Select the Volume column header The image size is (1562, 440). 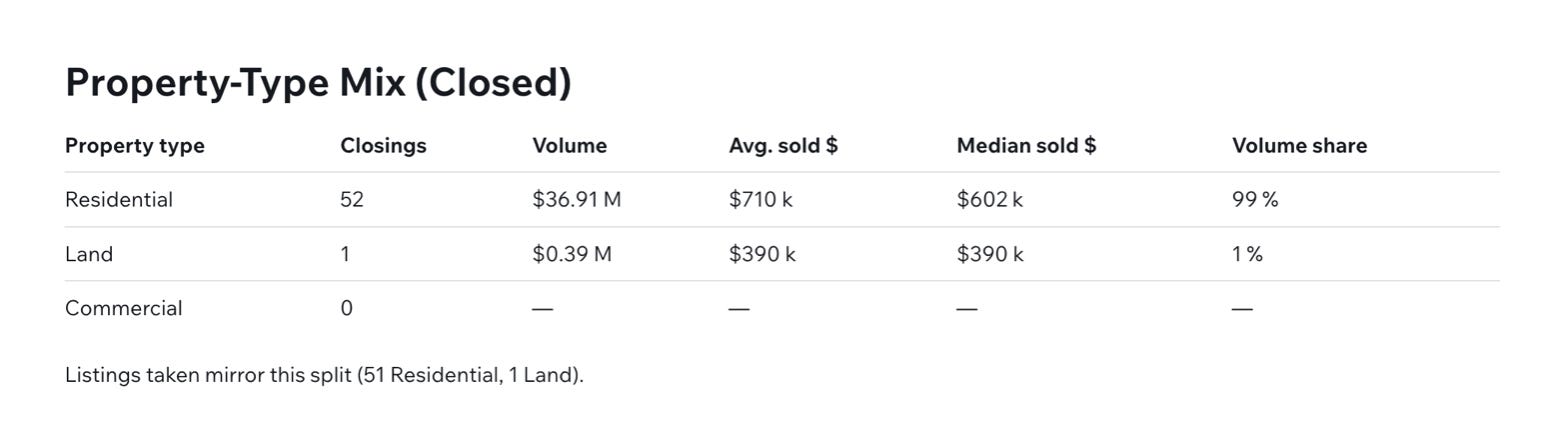(569, 146)
